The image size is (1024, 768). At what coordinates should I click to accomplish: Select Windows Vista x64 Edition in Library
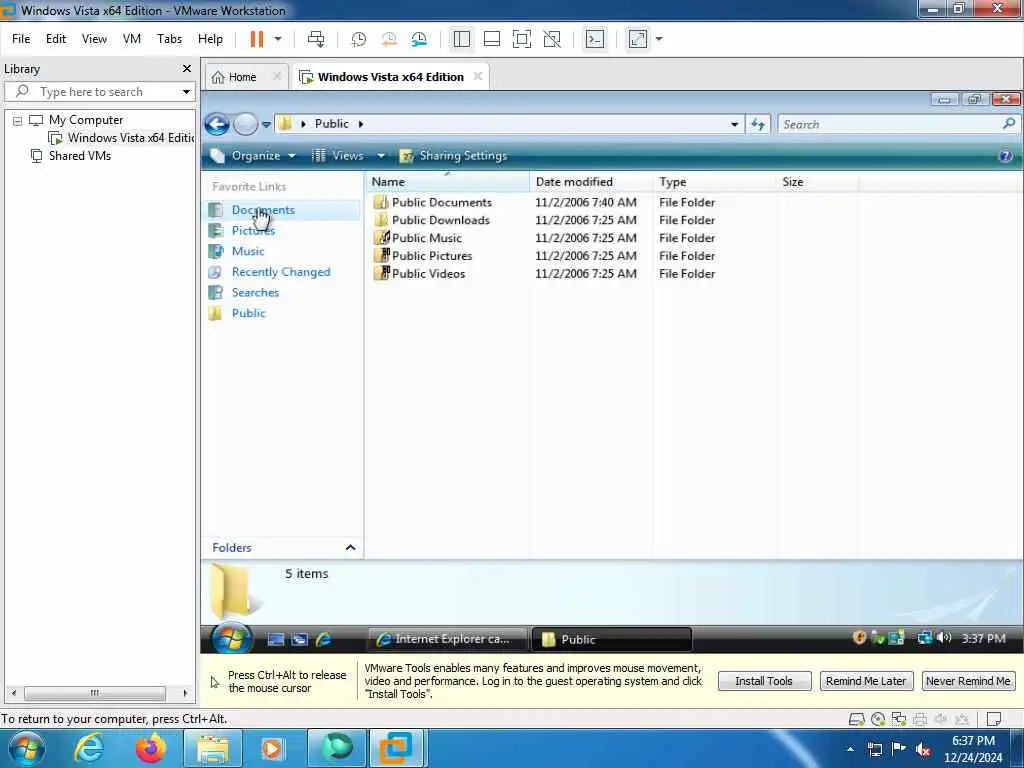click(121, 138)
